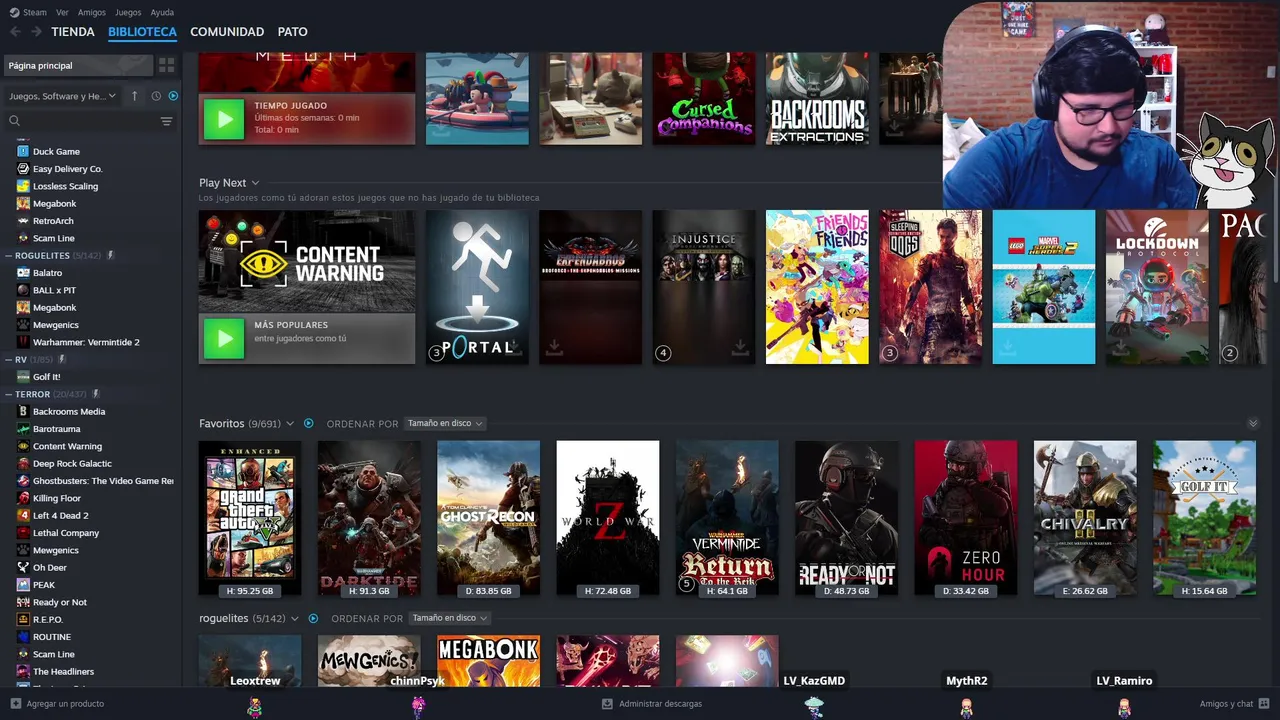
Task: Click the R.E.P.O. icon in sidebar
Action: (23, 620)
